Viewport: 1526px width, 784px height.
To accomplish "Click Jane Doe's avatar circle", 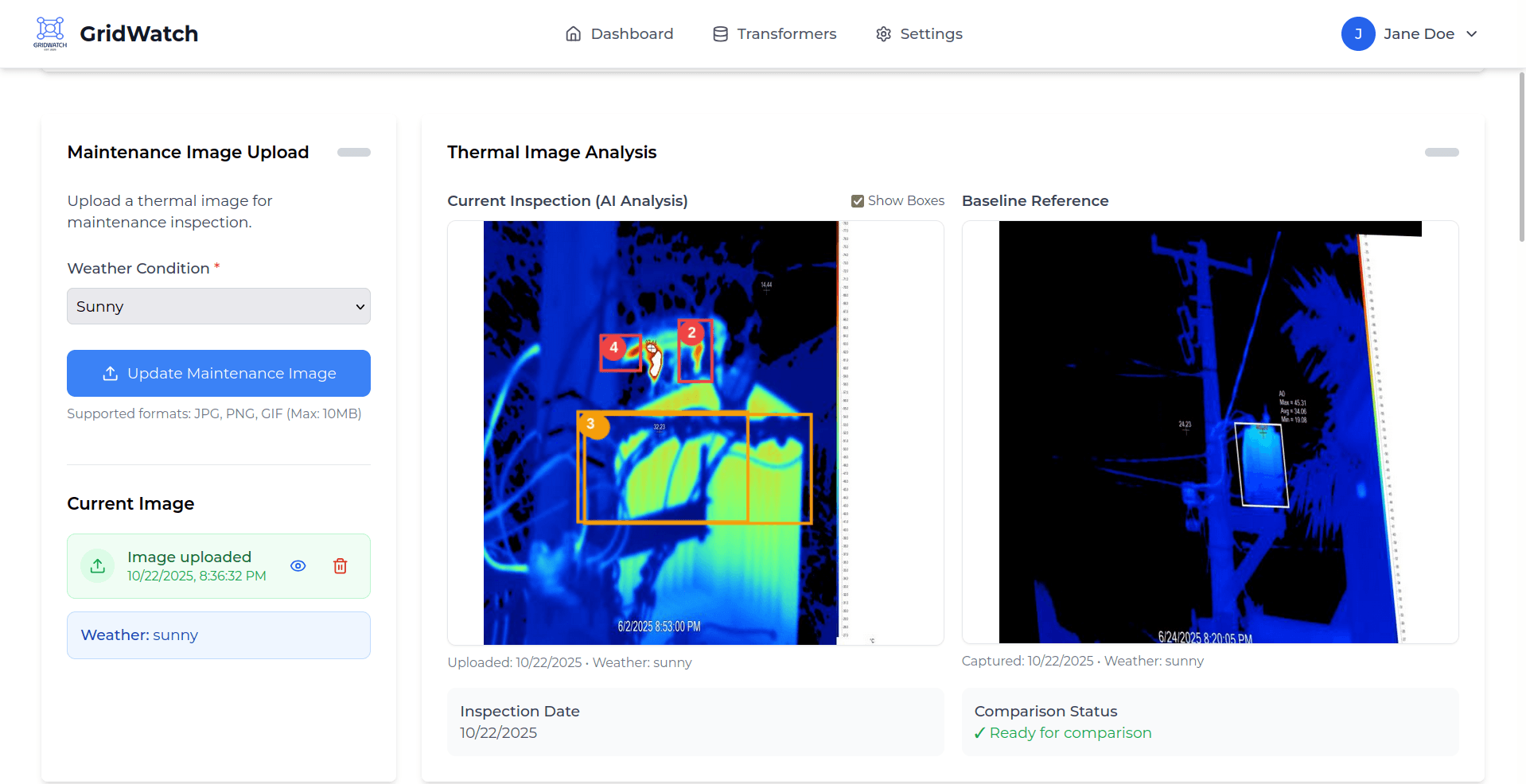I will click(x=1357, y=34).
